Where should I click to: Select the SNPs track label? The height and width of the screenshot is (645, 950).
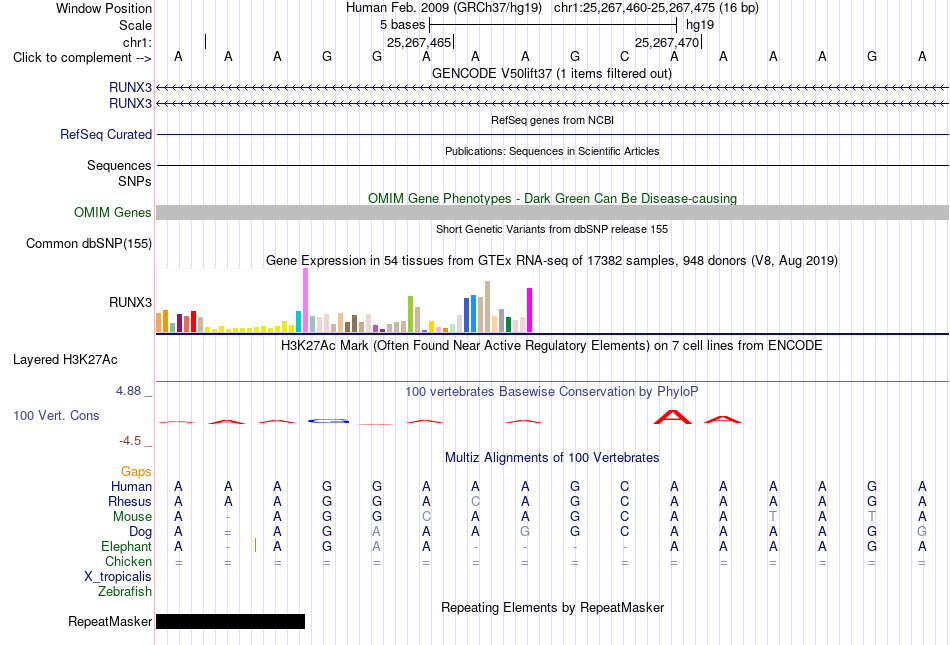pos(135,181)
